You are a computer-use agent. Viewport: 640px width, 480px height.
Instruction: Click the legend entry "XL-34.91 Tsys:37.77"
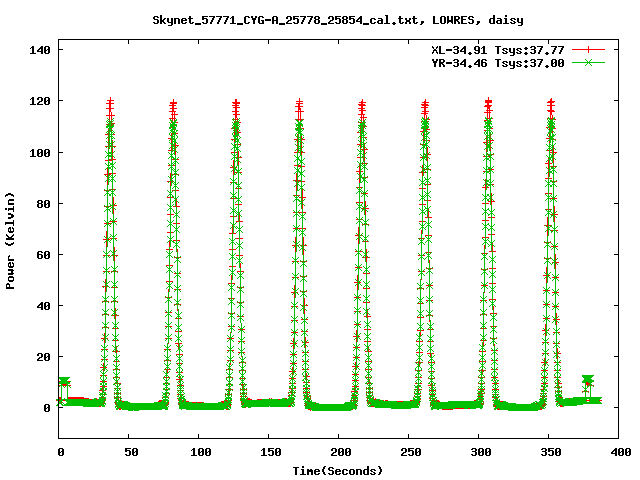tap(498, 50)
